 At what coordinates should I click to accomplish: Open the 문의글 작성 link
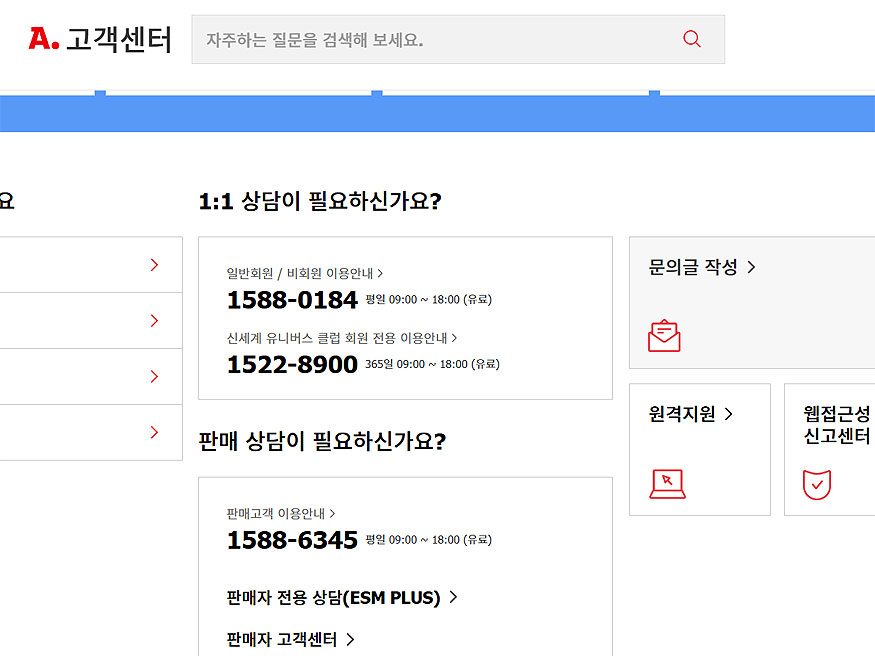702,267
